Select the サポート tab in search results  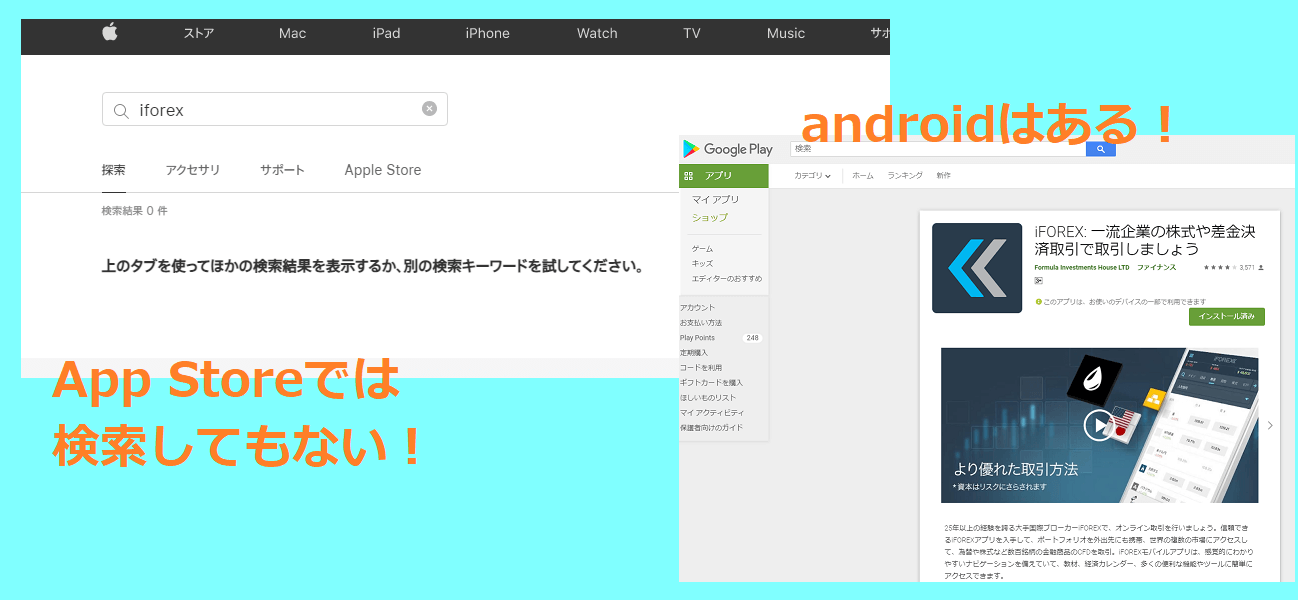pyautogui.click(x=282, y=170)
